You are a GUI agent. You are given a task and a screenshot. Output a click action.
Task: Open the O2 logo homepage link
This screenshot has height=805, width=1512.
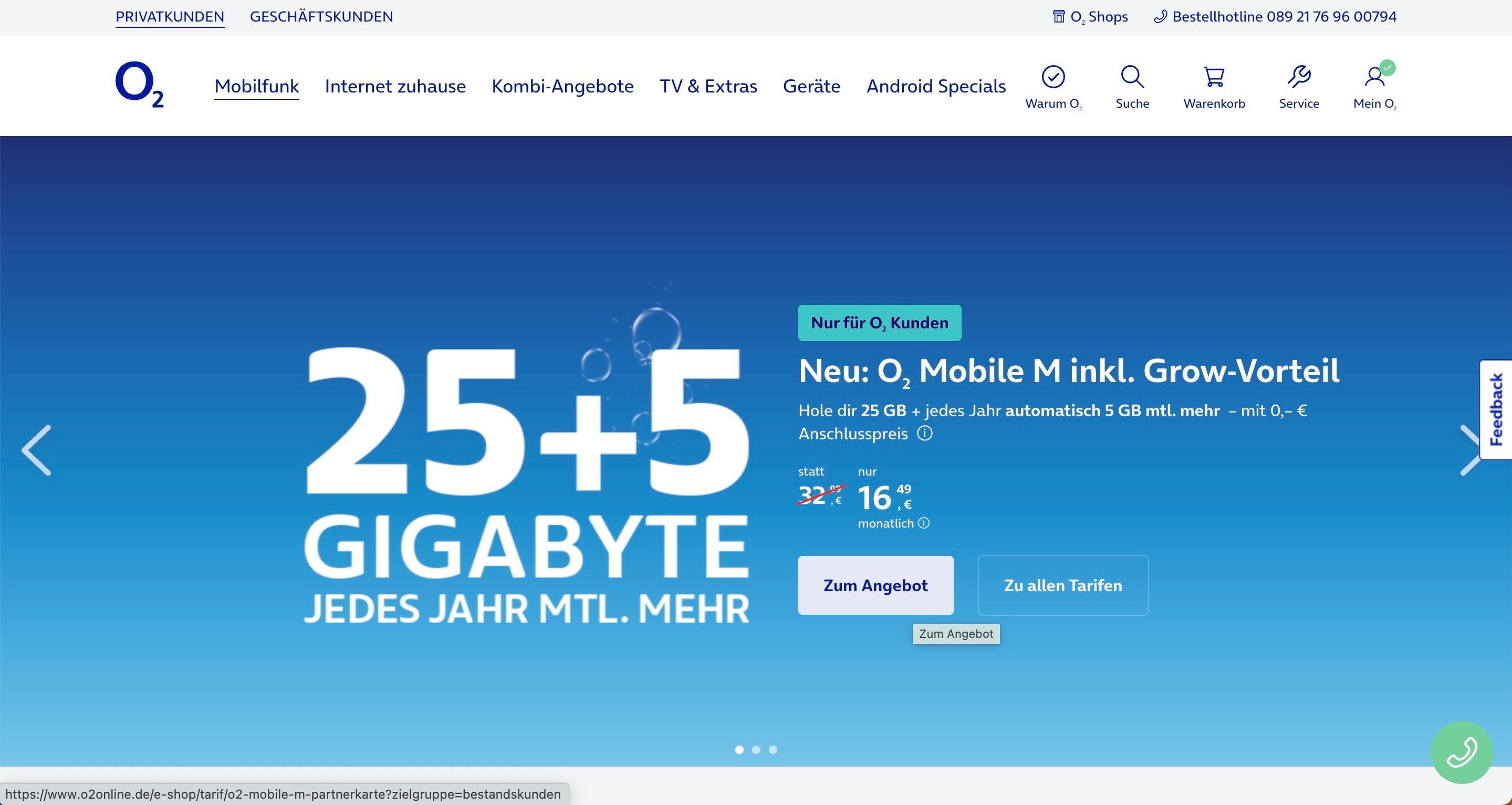point(140,85)
